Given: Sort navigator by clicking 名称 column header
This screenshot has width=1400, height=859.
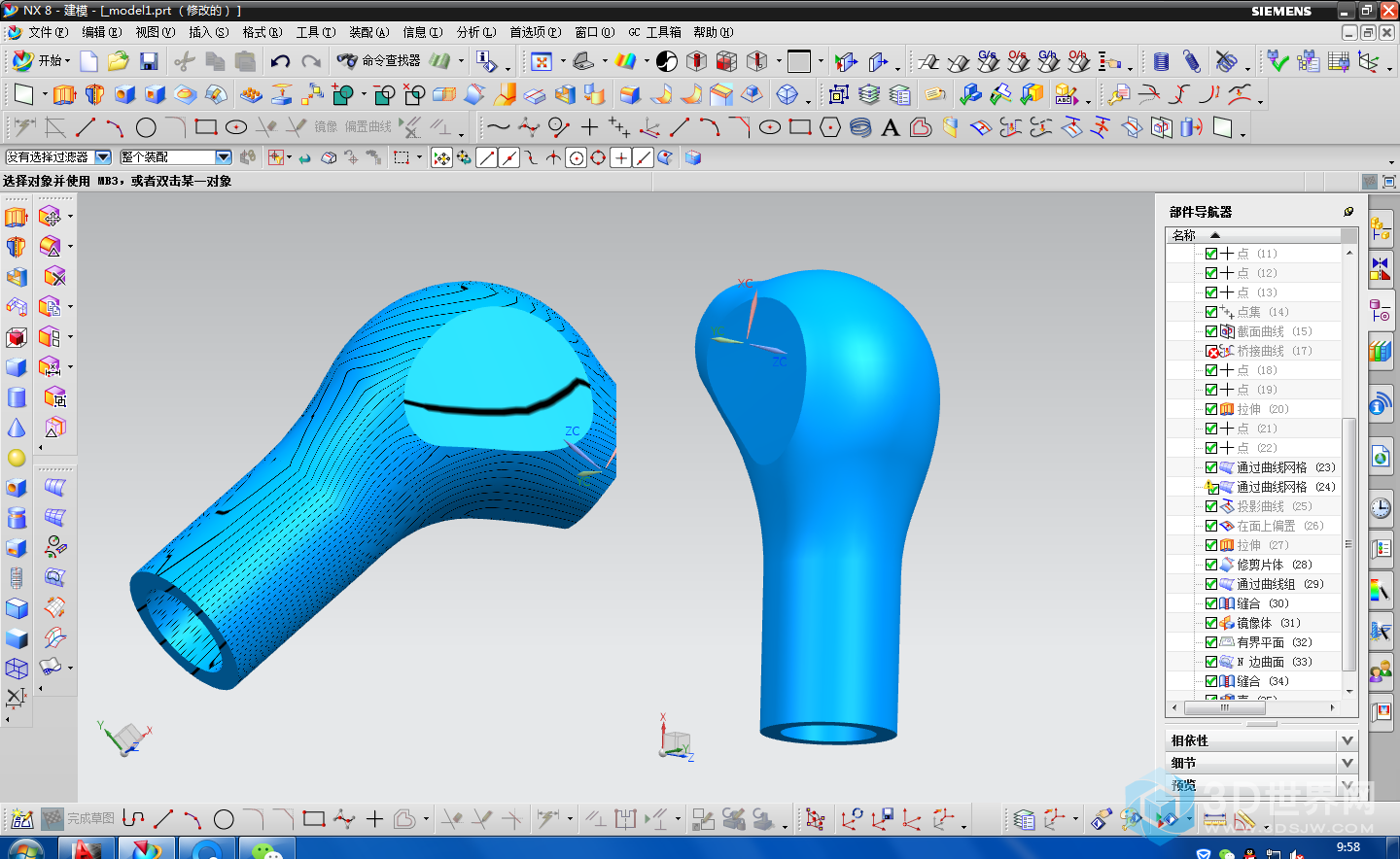Looking at the screenshot, I should point(1254,235).
